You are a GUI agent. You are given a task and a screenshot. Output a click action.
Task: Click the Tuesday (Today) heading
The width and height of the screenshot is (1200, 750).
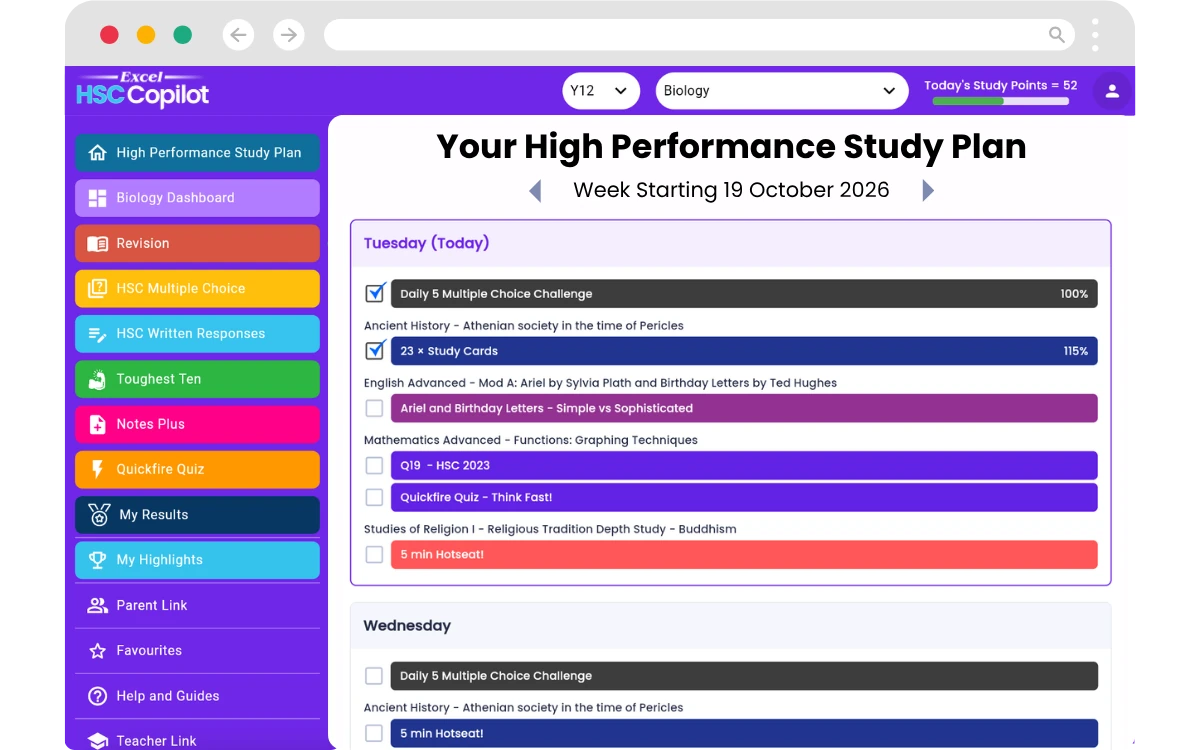click(x=426, y=243)
